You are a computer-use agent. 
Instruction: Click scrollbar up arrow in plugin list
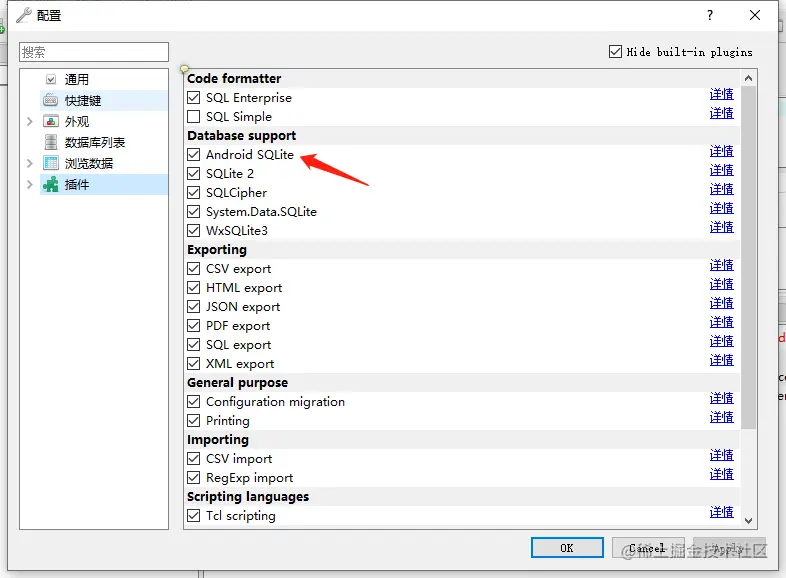(x=748, y=78)
